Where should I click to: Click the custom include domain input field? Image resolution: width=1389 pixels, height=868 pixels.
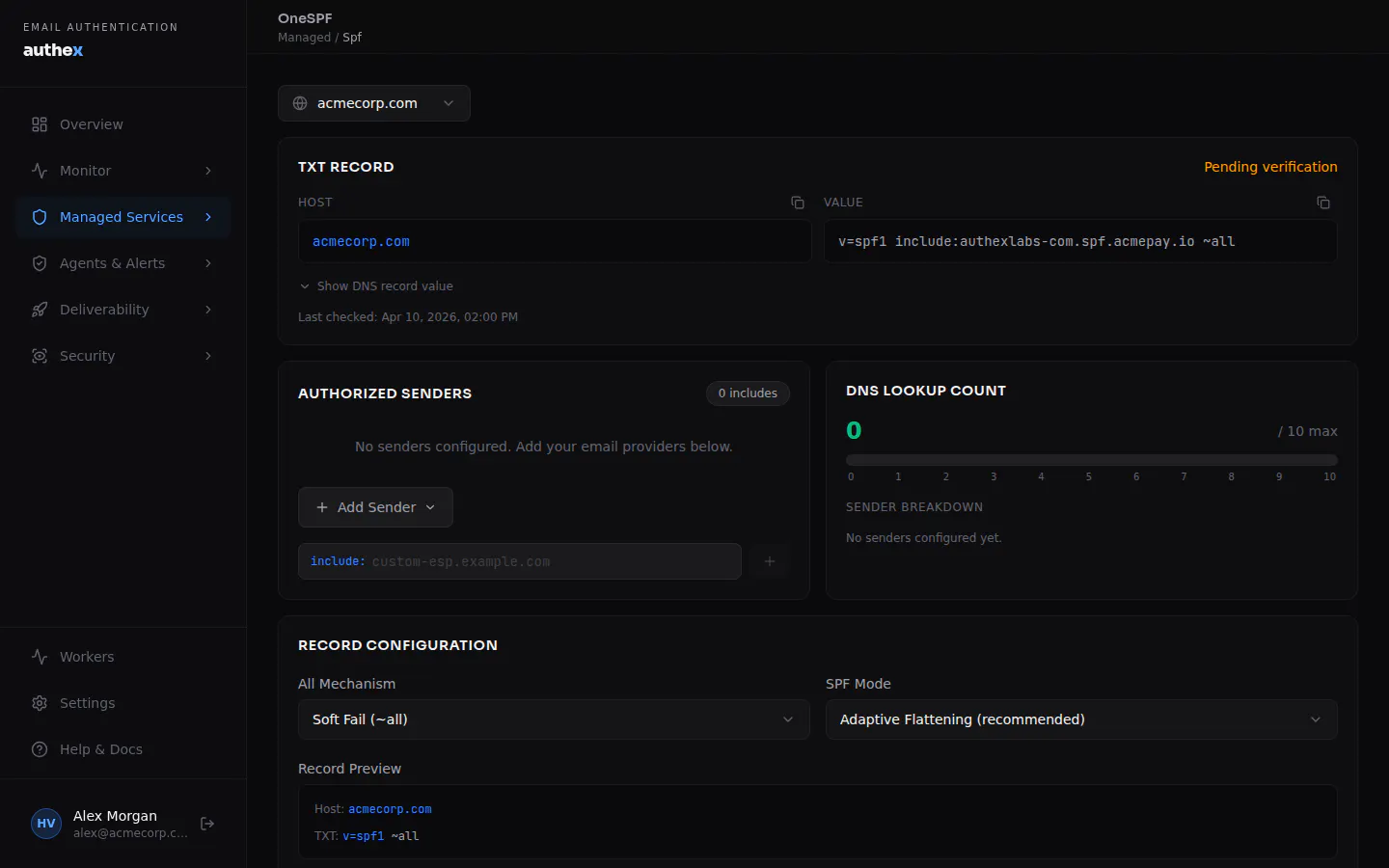click(520, 561)
